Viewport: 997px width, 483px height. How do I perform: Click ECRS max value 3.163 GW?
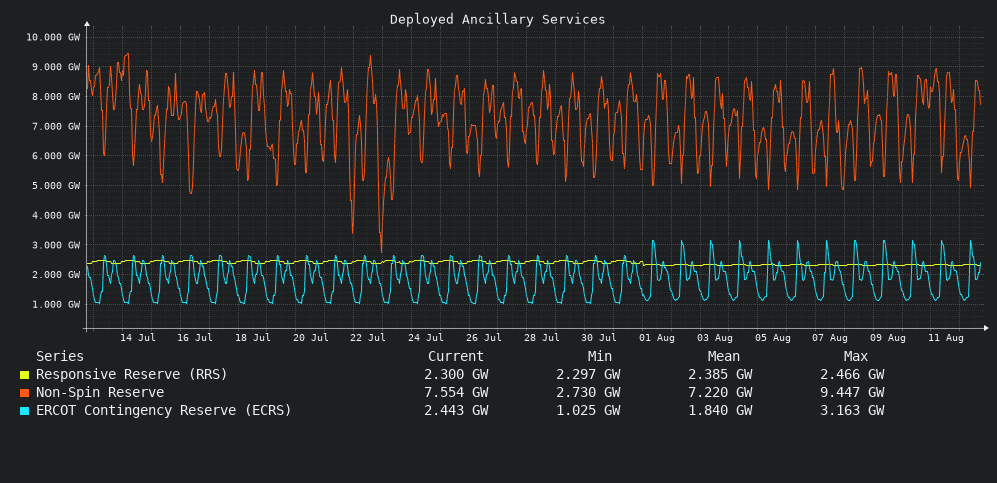(852, 411)
